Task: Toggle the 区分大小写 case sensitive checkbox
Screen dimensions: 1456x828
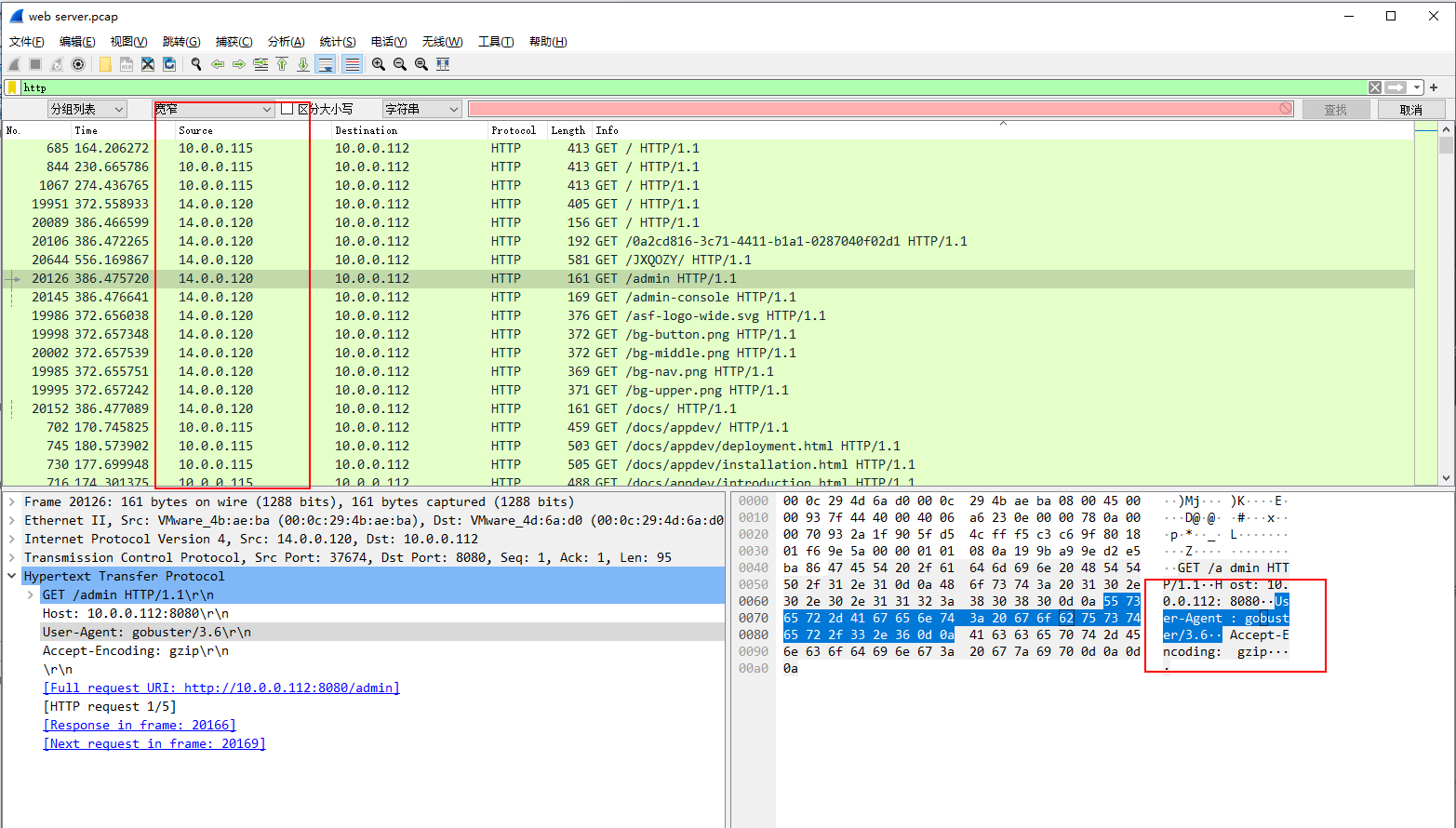Action: pos(287,109)
